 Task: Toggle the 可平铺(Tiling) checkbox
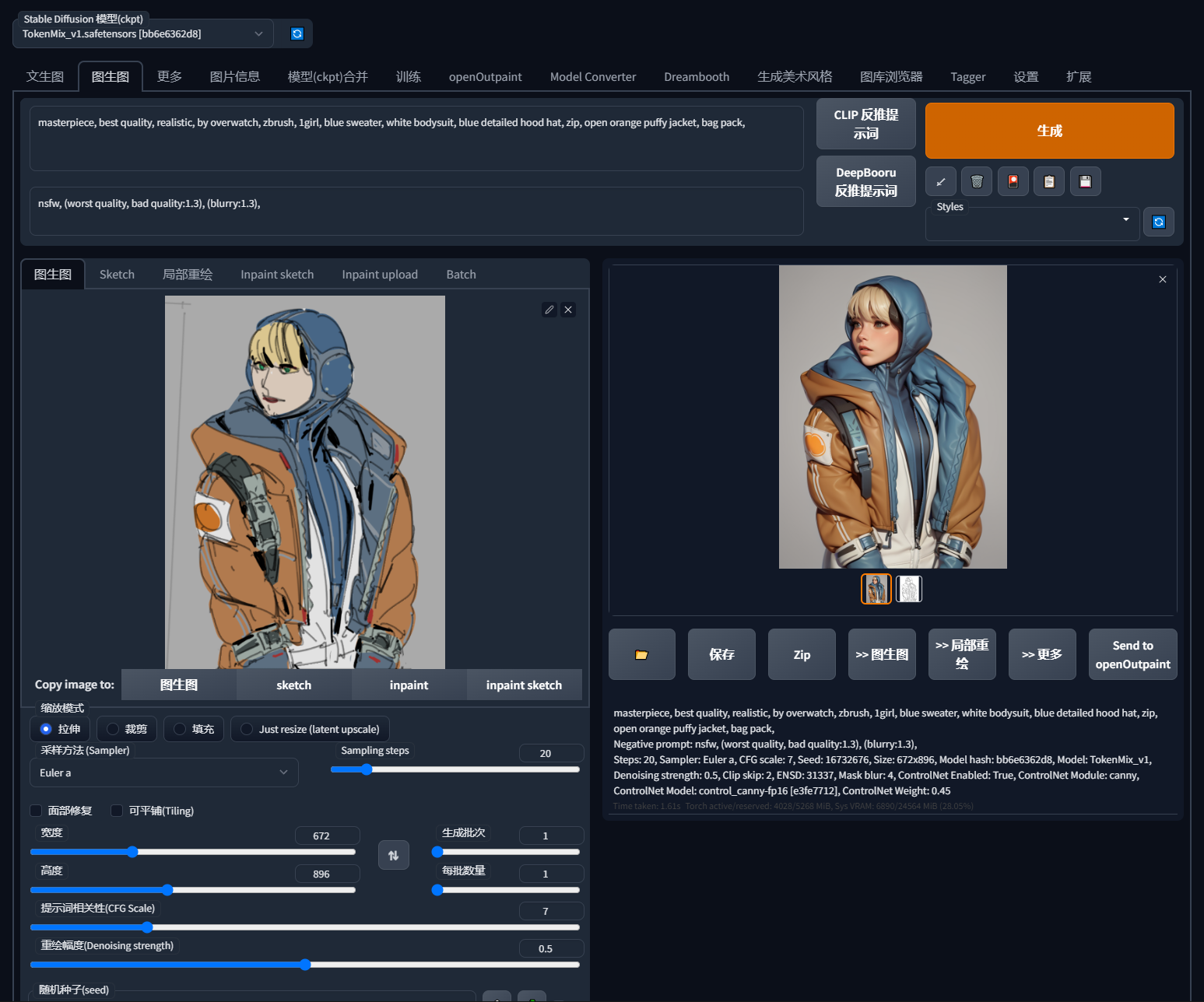click(x=117, y=811)
